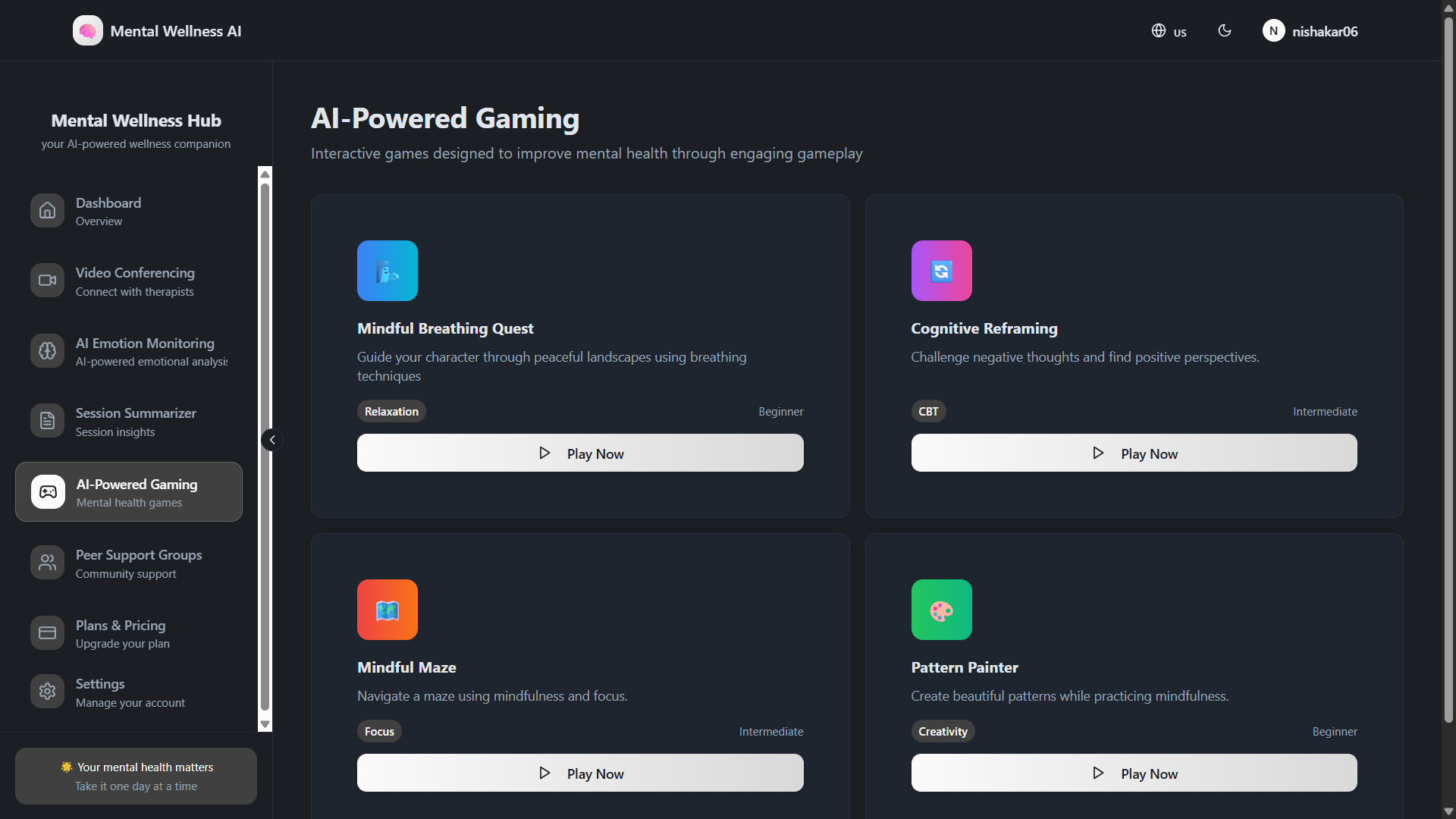This screenshot has width=1456, height=819.
Task: Click the sidebar scrollbar down arrow
Action: click(x=265, y=724)
